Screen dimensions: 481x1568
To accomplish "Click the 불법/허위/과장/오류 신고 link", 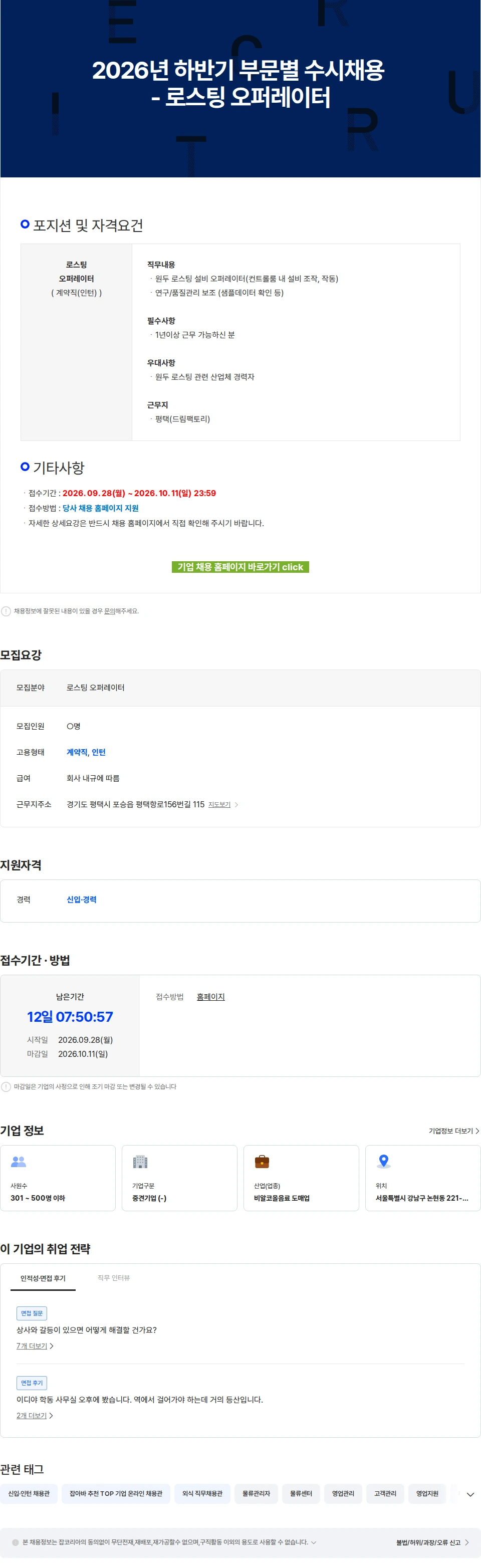I will (x=428, y=1542).
